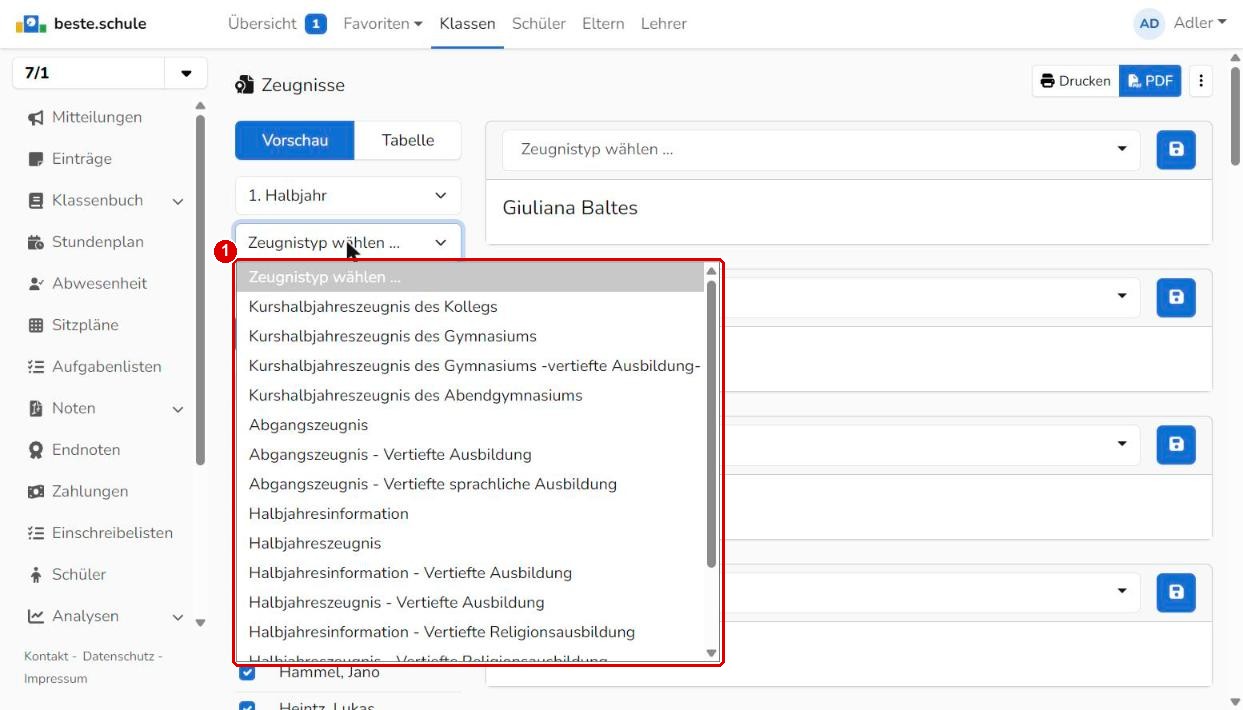Click the Zahlungen money icon
This screenshot has width=1243, height=710.
[x=36, y=492]
